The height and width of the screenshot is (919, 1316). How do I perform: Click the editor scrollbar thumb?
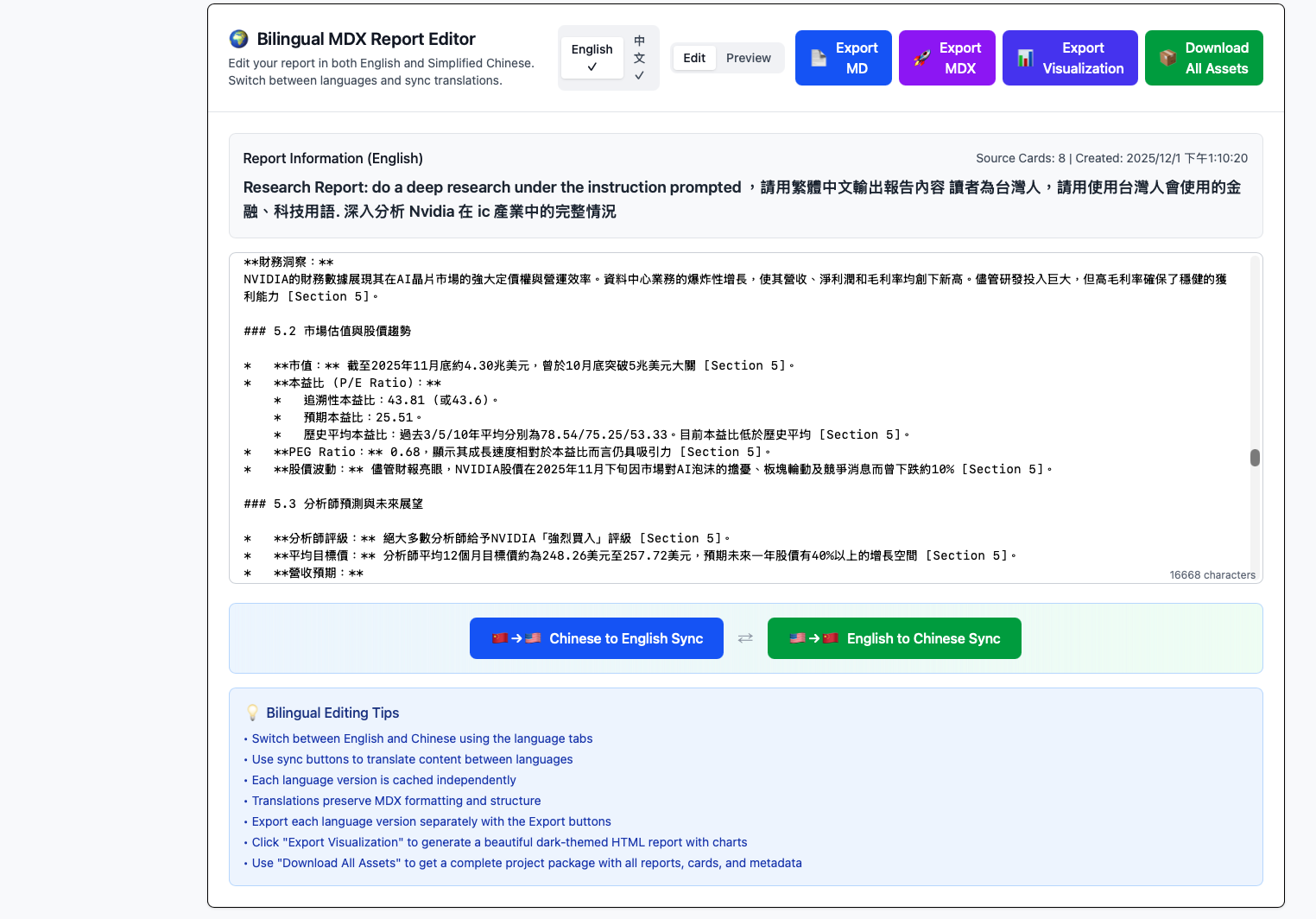(x=1254, y=458)
